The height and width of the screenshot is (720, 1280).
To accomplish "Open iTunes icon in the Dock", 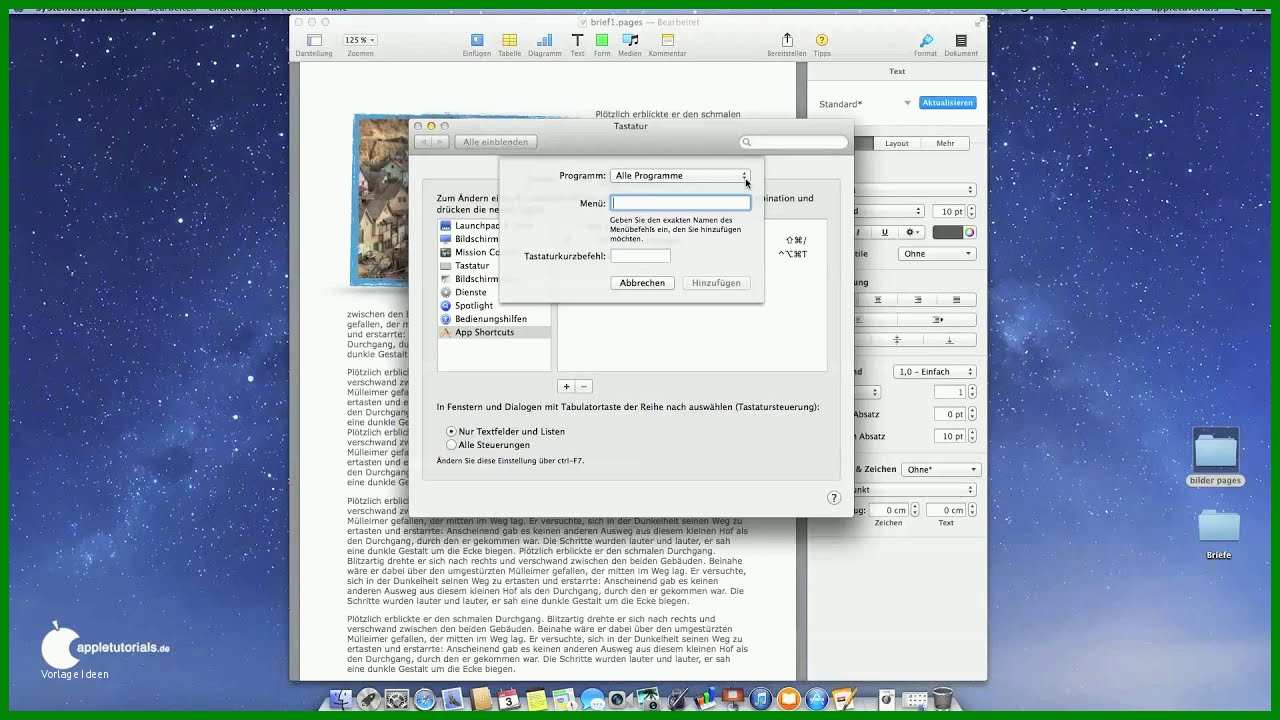I will [x=761, y=699].
